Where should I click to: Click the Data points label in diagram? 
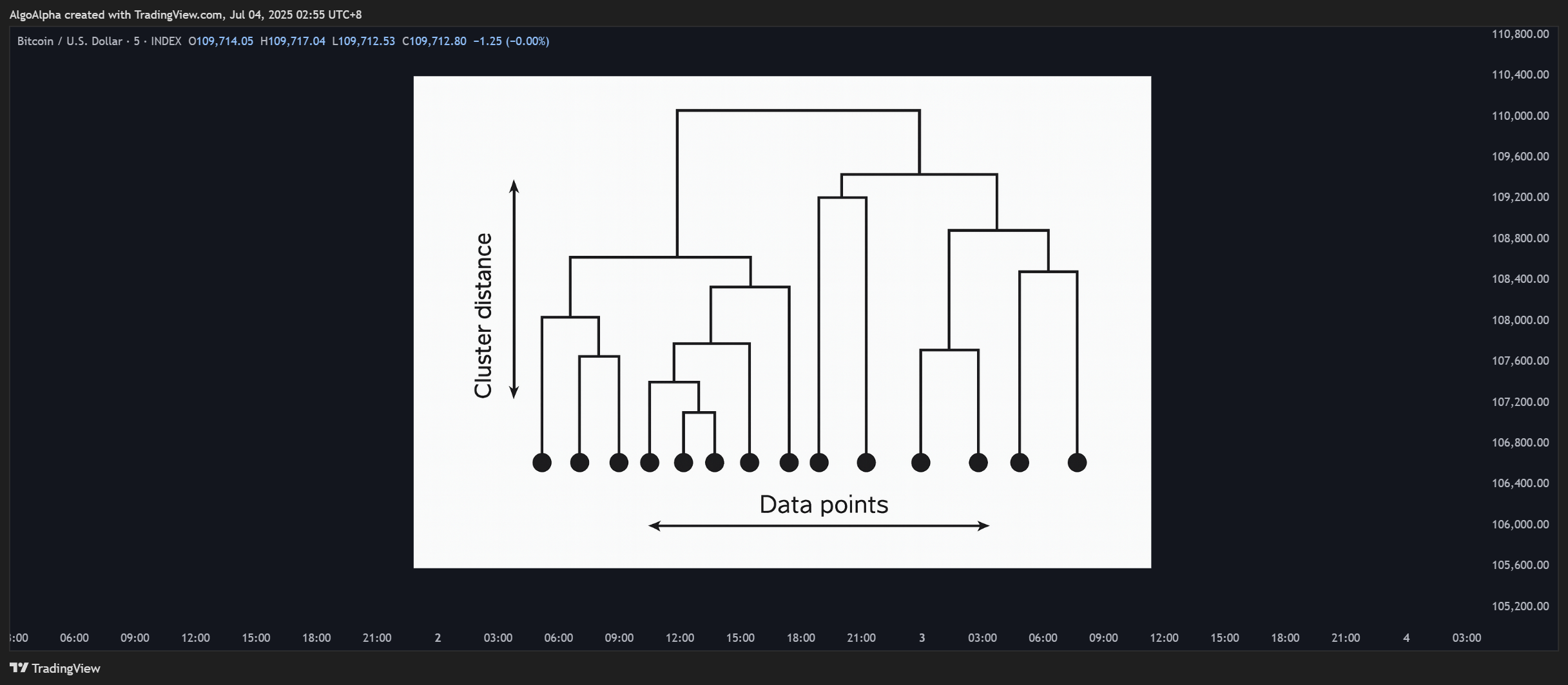(x=824, y=505)
